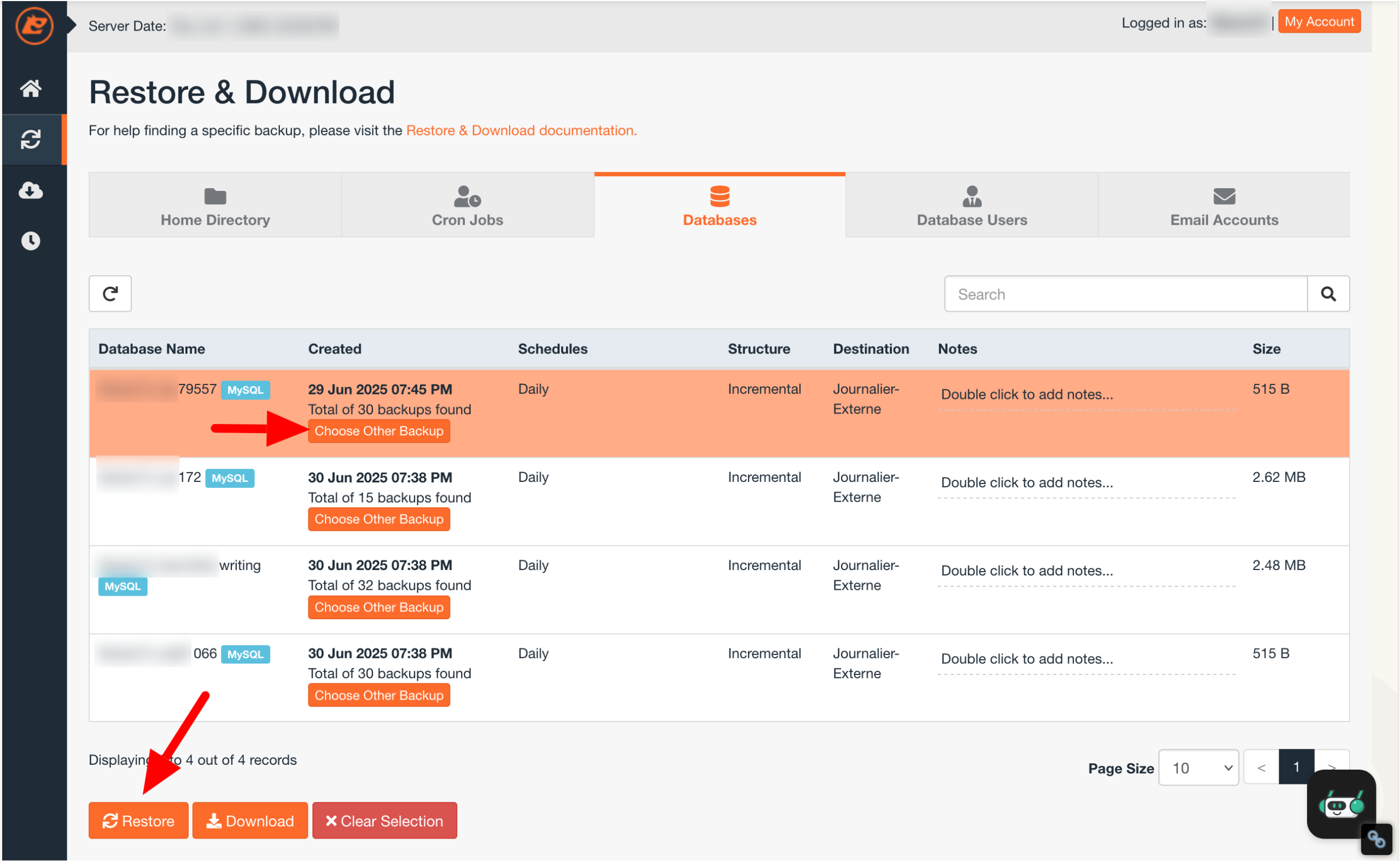Switch to the Database Users tab

(972, 206)
